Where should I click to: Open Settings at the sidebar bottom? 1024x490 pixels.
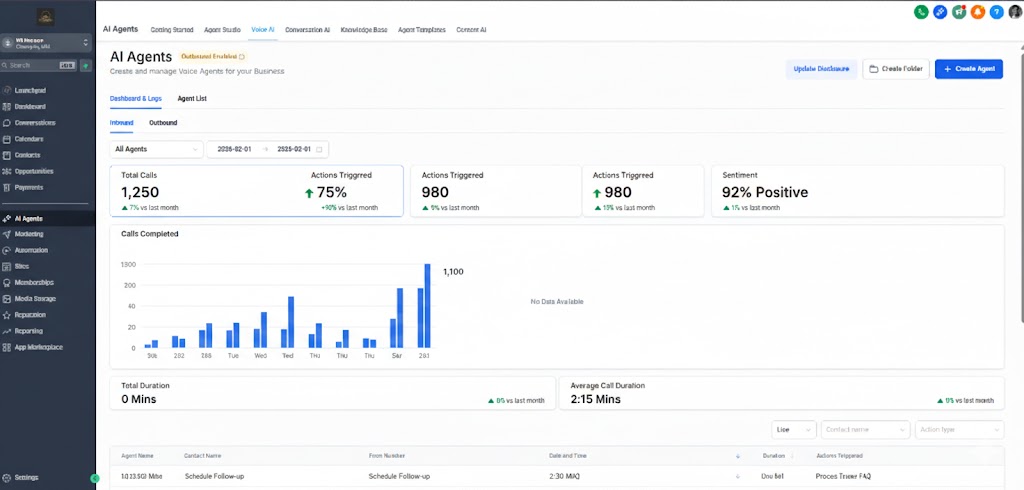click(27, 478)
